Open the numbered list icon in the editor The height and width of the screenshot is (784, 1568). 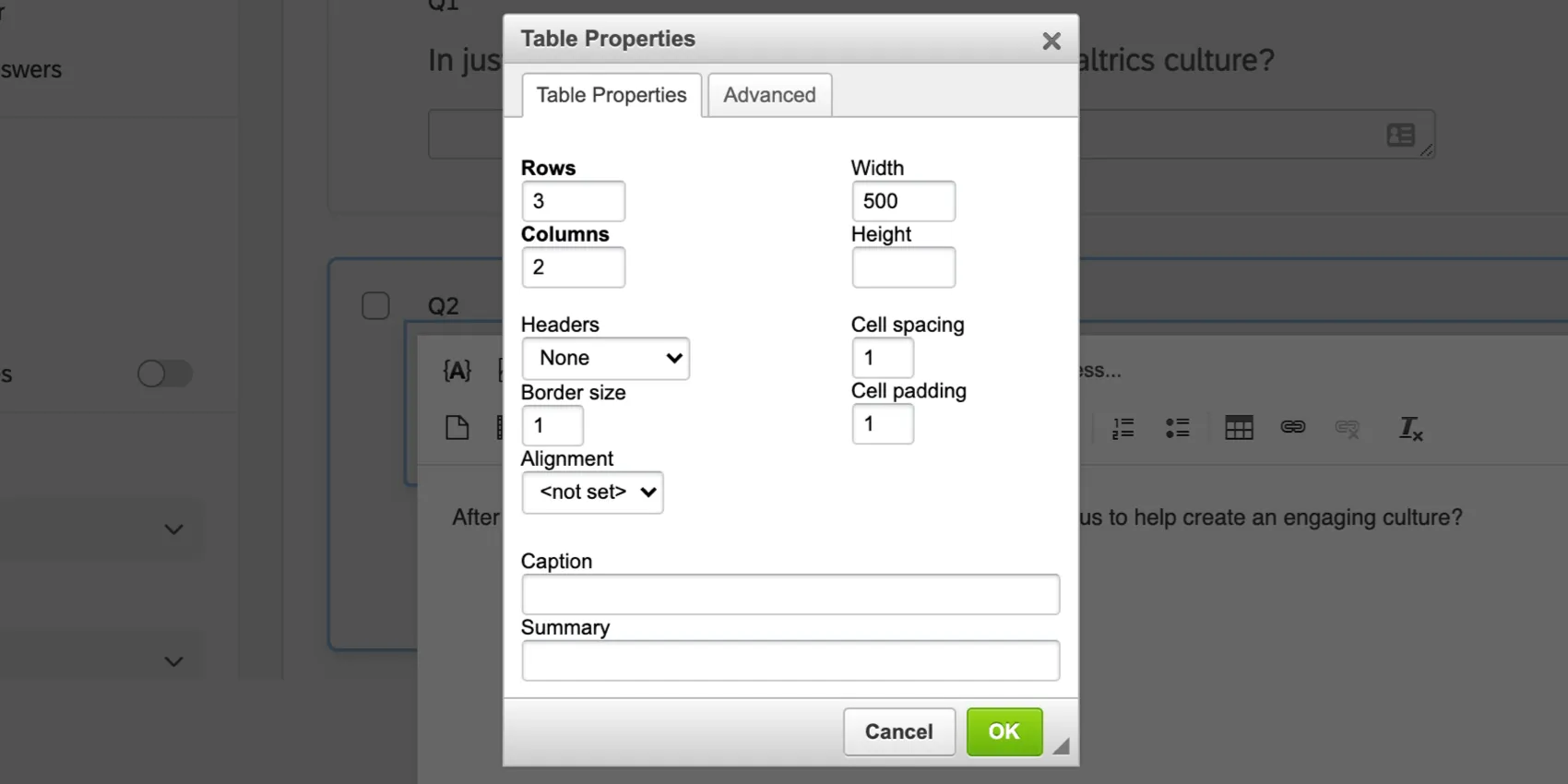point(1123,427)
